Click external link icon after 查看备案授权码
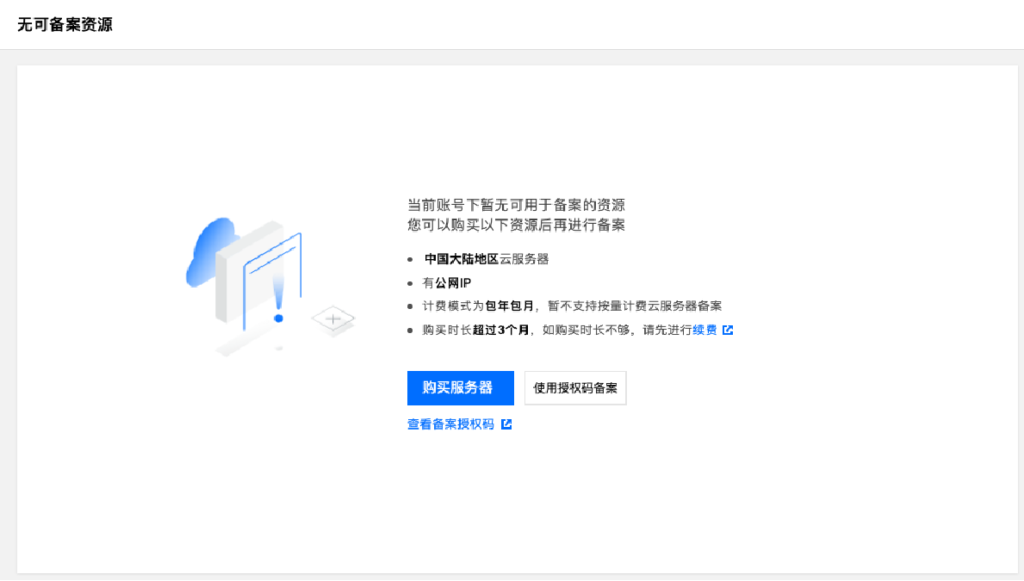This screenshot has height=581, width=1024. [x=508, y=423]
